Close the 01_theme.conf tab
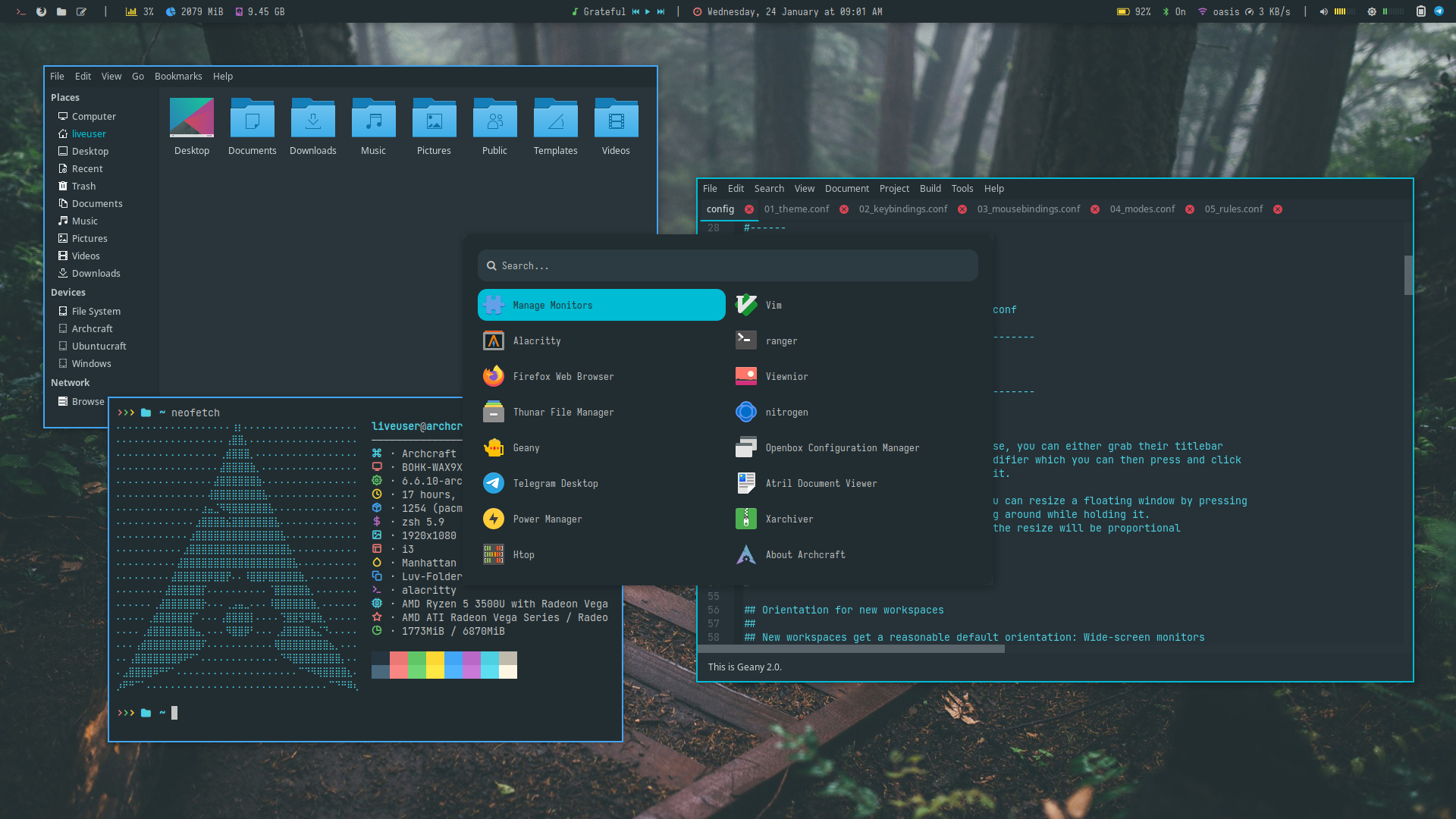 pos(844,209)
